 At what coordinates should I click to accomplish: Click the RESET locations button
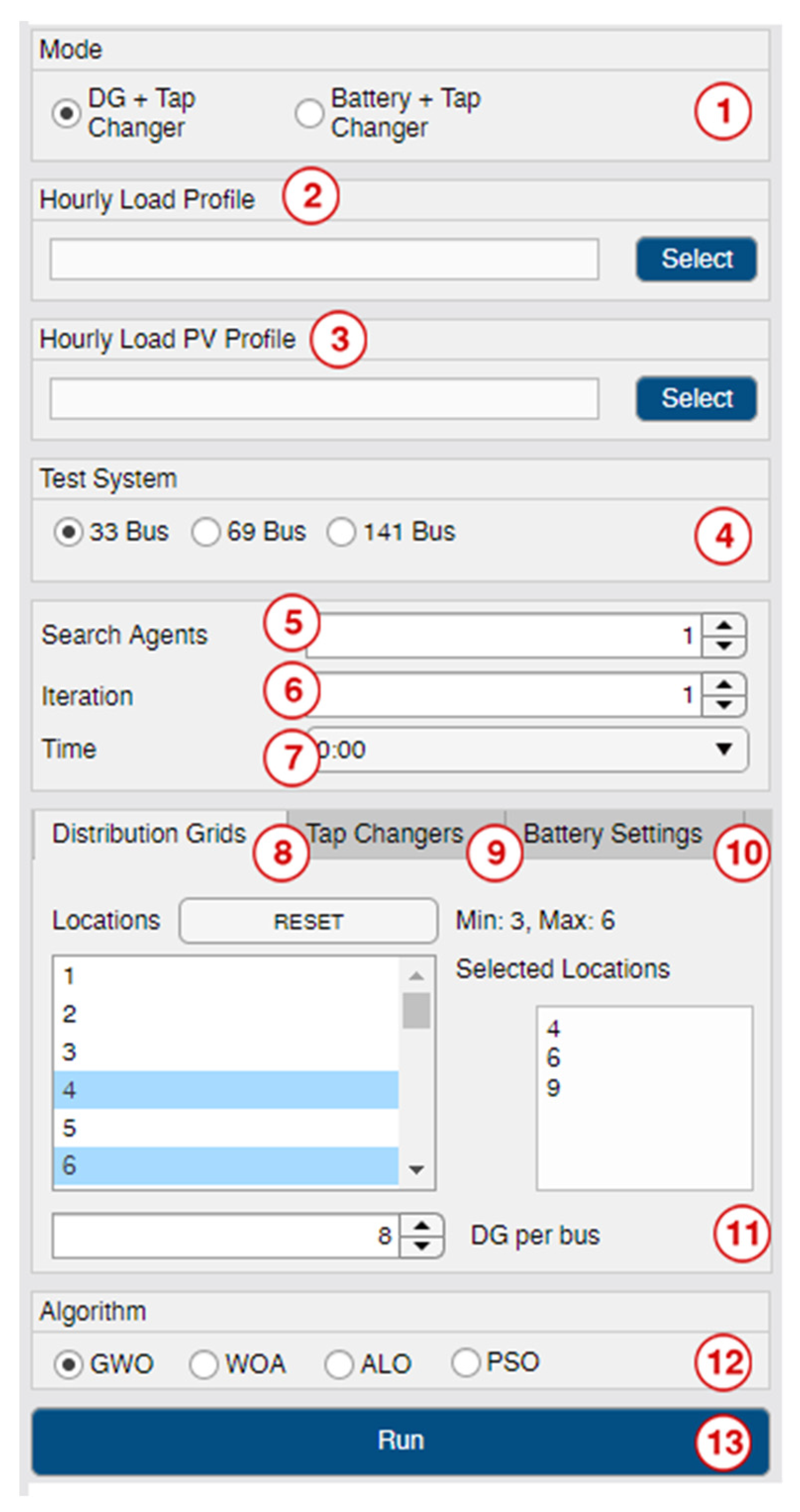point(308,921)
